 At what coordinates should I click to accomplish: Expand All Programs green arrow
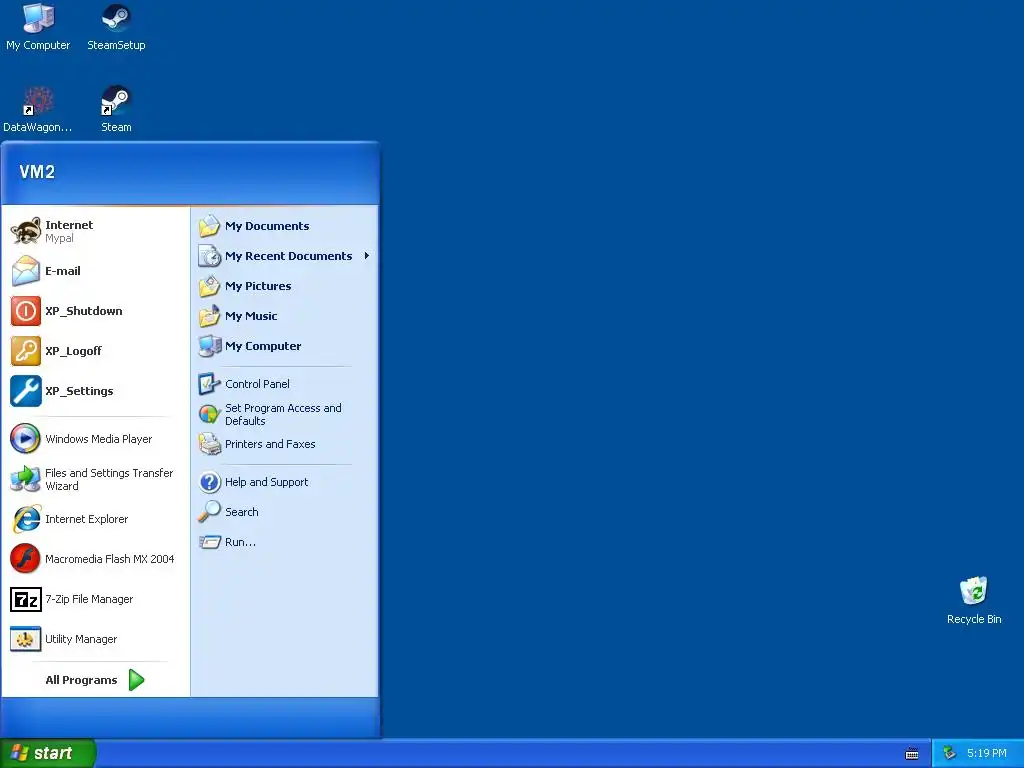[136, 680]
